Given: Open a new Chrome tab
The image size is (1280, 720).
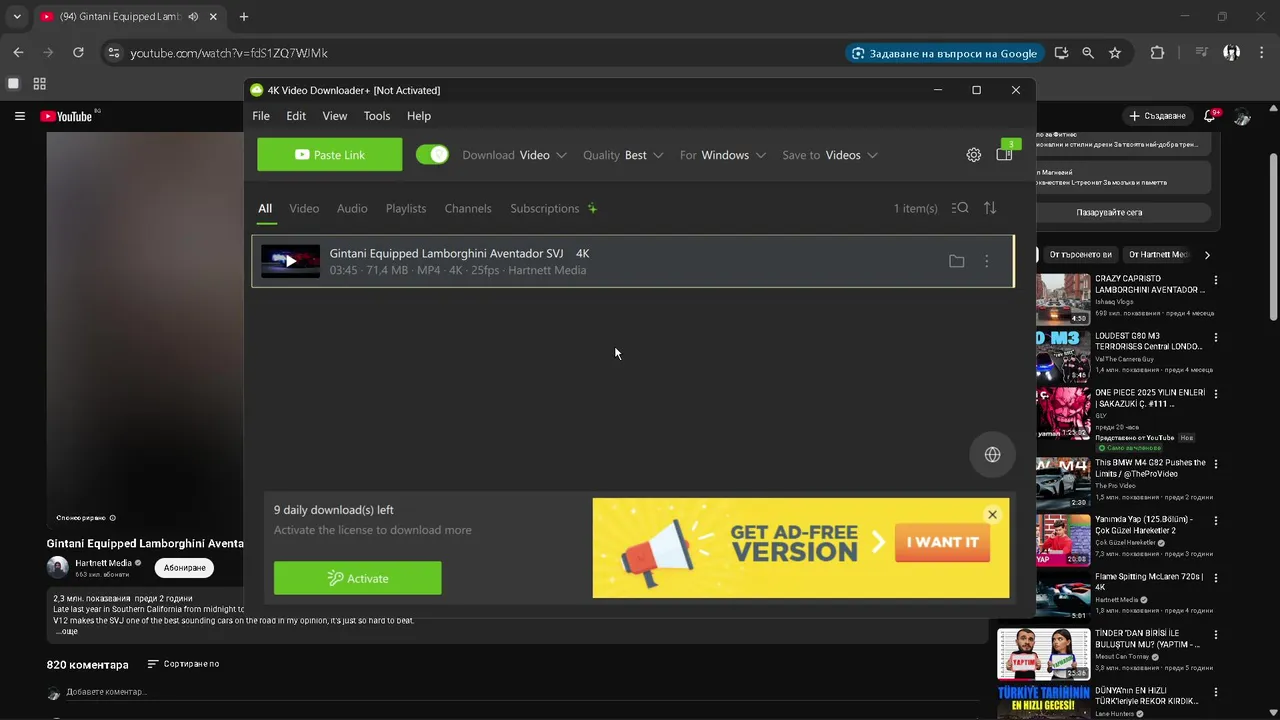Looking at the screenshot, I should [244, 17].
